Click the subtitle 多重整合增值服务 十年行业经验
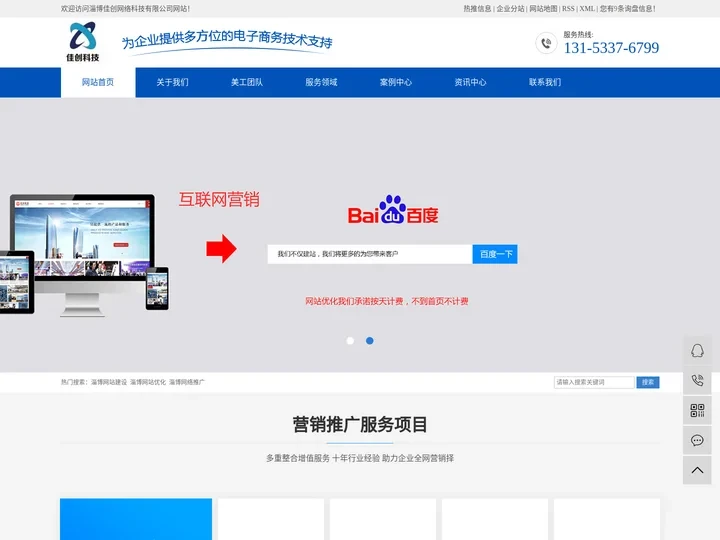720x540 pixels. tap(360, 458)
